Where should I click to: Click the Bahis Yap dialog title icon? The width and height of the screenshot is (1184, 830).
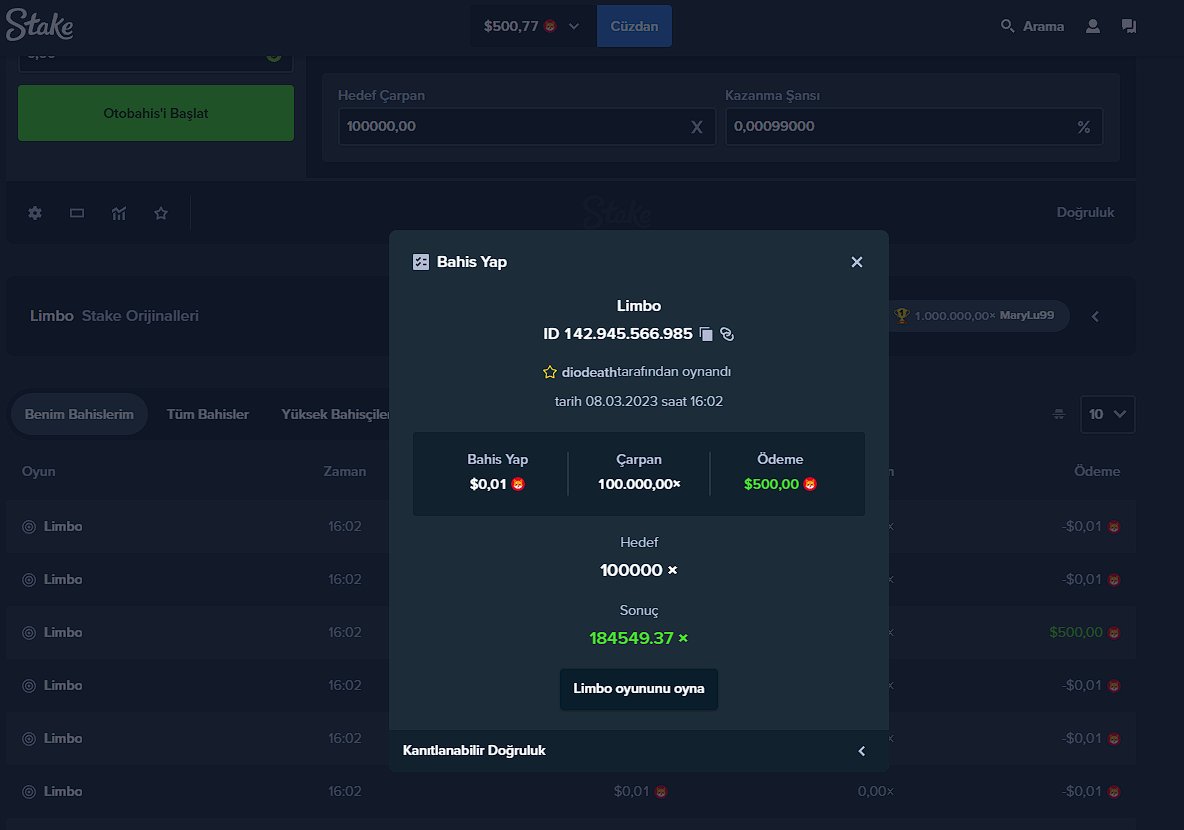[421, 262]
